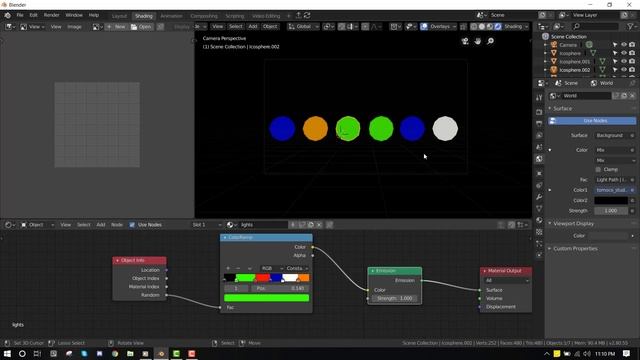Screen dimensions: 640x360
Task: Click the zoom view magnifier icon
Action: coord(490,41)
